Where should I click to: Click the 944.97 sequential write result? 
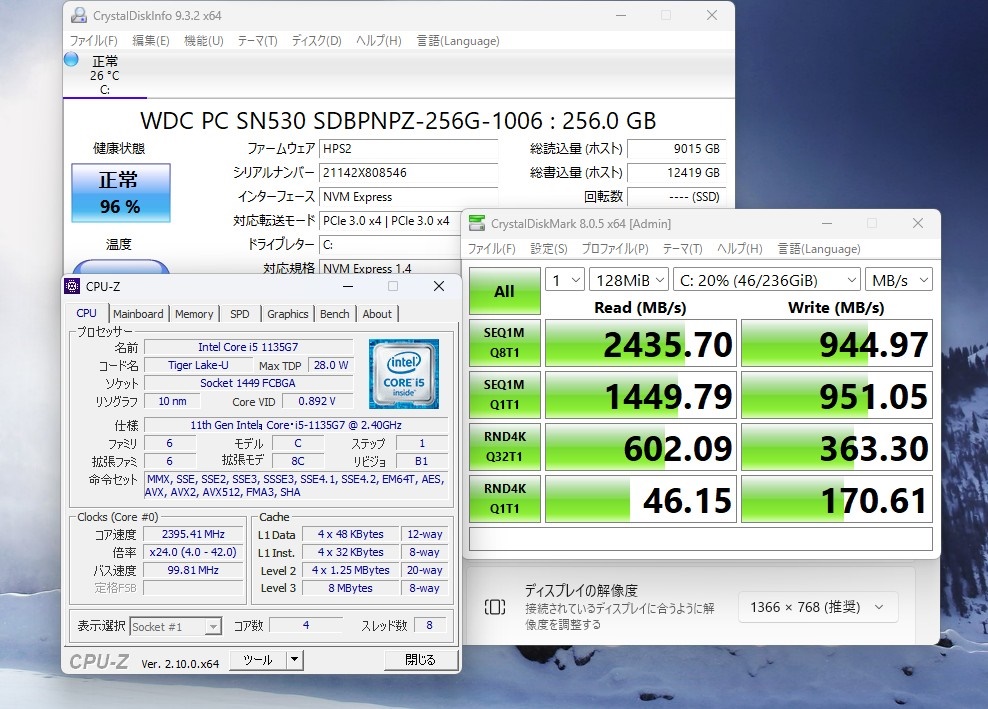[x=837, y=343]
